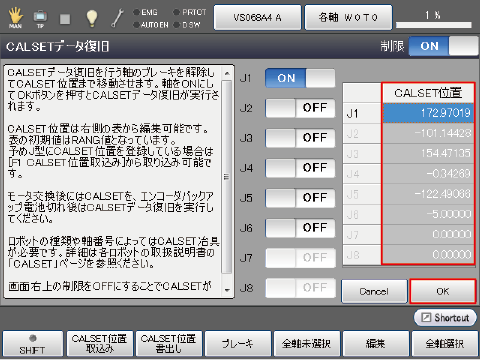Viewport: 480px width, 360px height.
Task: Click the EMG indicator
Action: pos(145,12)
